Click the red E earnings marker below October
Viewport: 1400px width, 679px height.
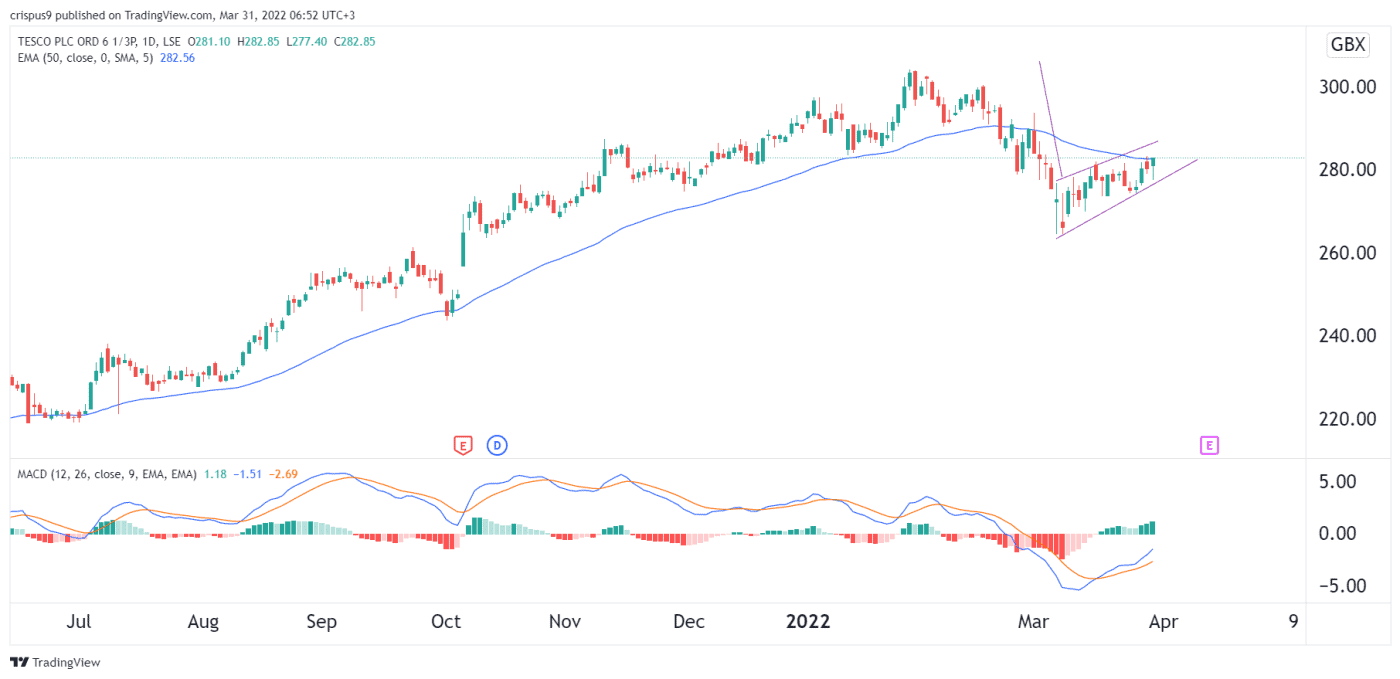(462, 444)
